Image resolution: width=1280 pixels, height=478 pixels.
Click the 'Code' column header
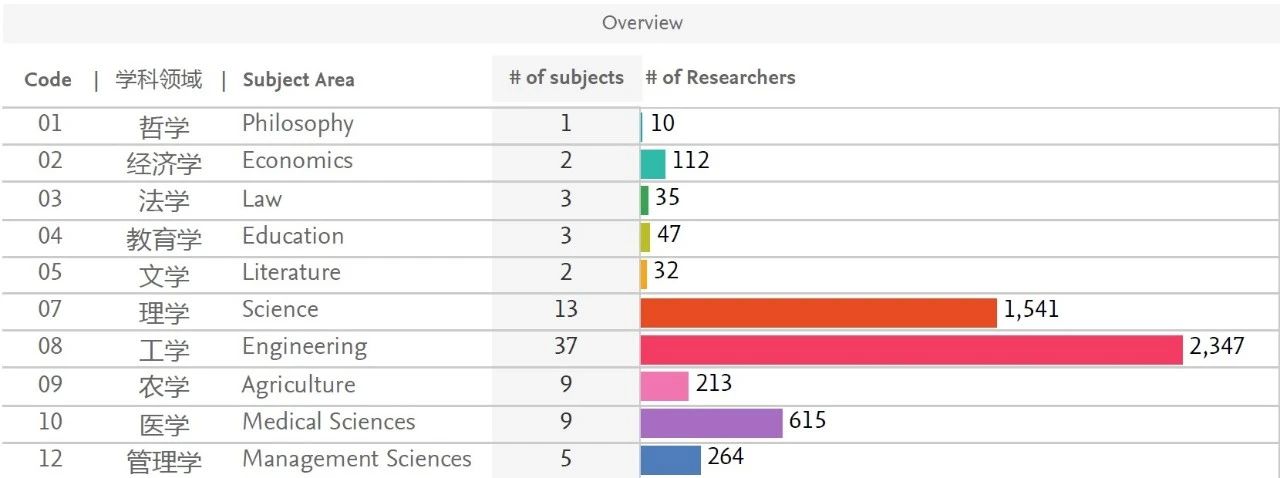[x=48, y=80]
